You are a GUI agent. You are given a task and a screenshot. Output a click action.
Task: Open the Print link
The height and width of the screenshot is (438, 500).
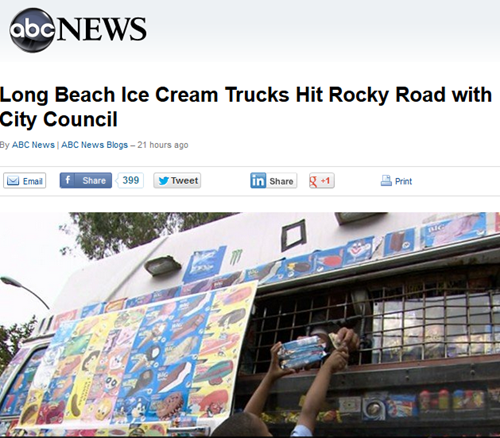tap(403, 181)
